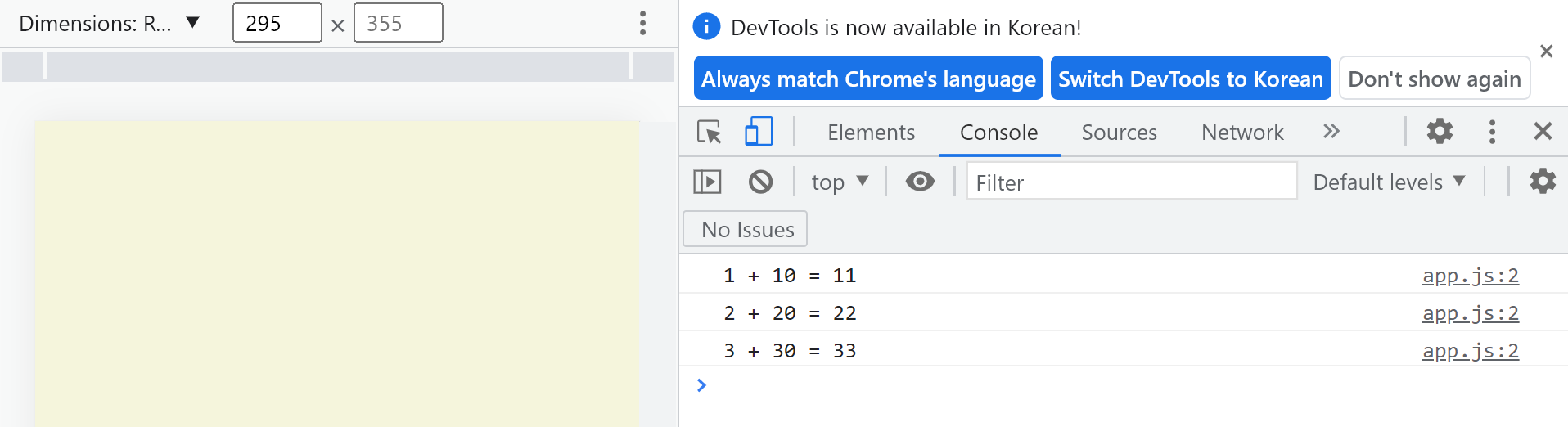Show more DevTools tabs chevron

click(1331, 132)
